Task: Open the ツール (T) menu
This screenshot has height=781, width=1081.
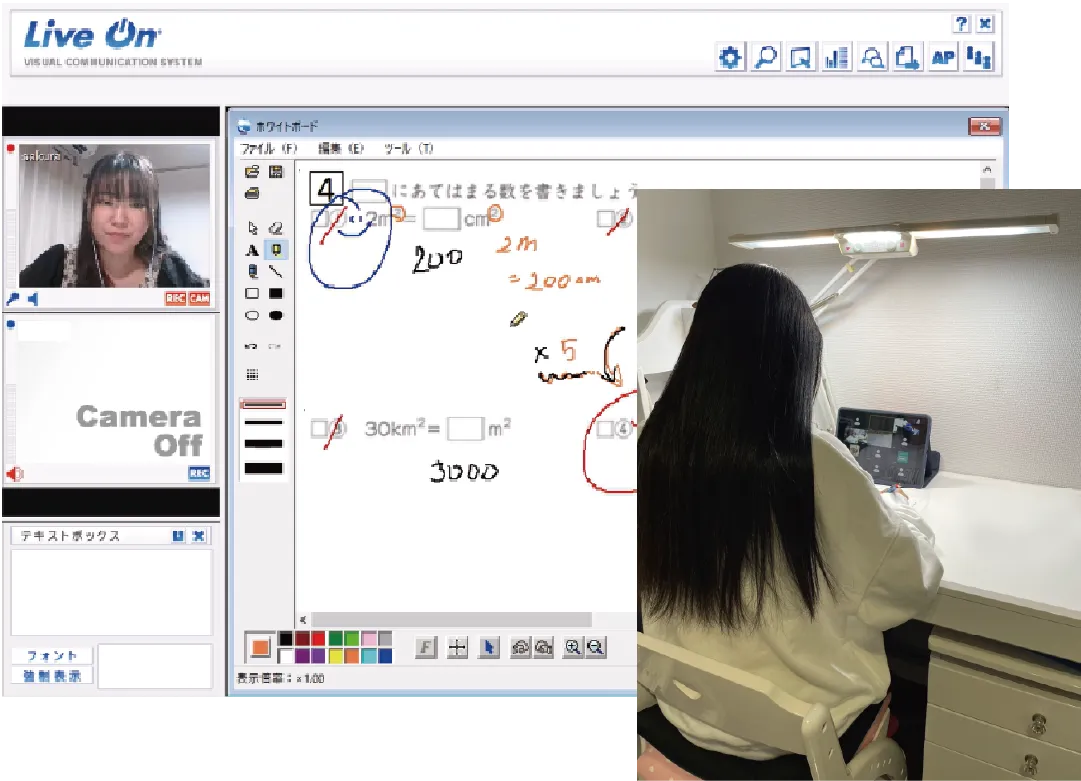Action: pyautogui.click(x=408, y=149)
